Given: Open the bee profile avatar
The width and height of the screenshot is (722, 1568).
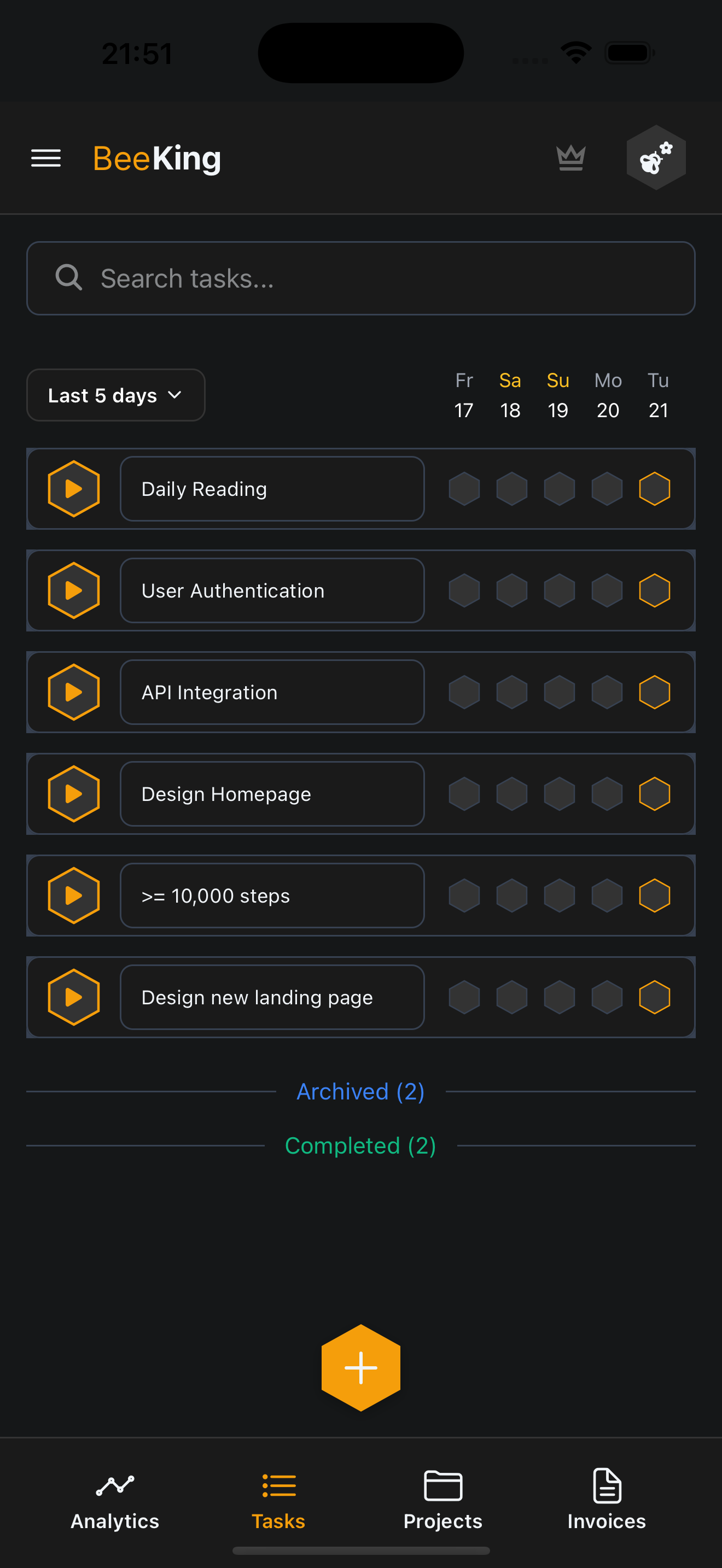Looking at the screenshot, I should [656, 157].
